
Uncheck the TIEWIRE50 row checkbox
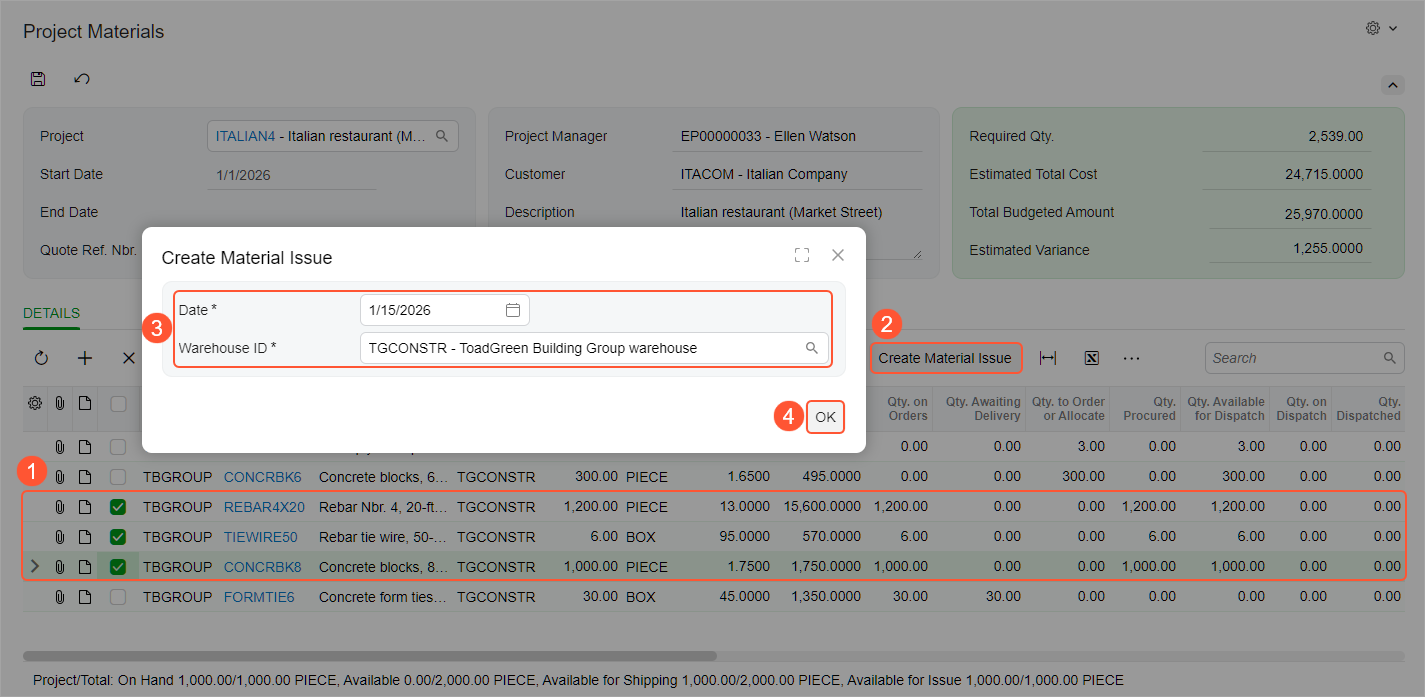click(x=118, y=537)
